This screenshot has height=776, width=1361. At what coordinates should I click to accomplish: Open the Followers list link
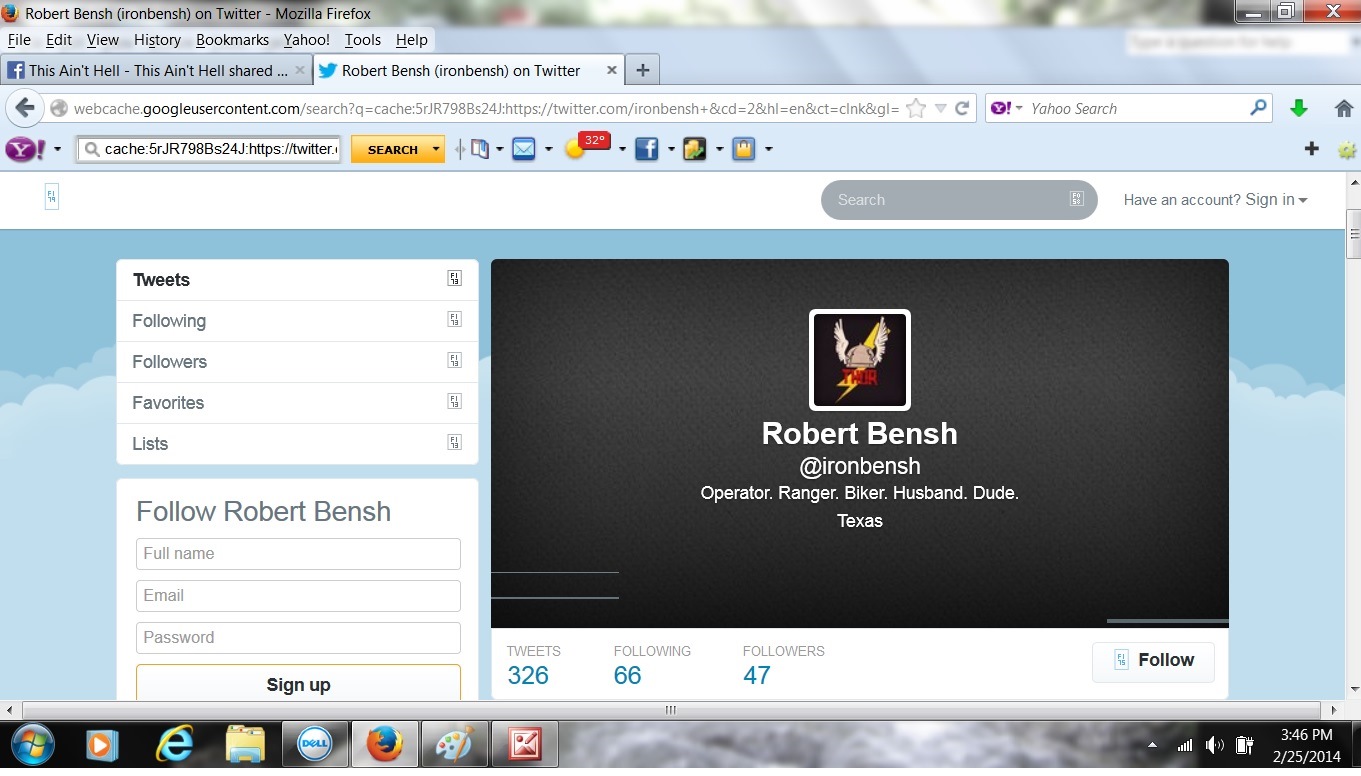point(170,362)
